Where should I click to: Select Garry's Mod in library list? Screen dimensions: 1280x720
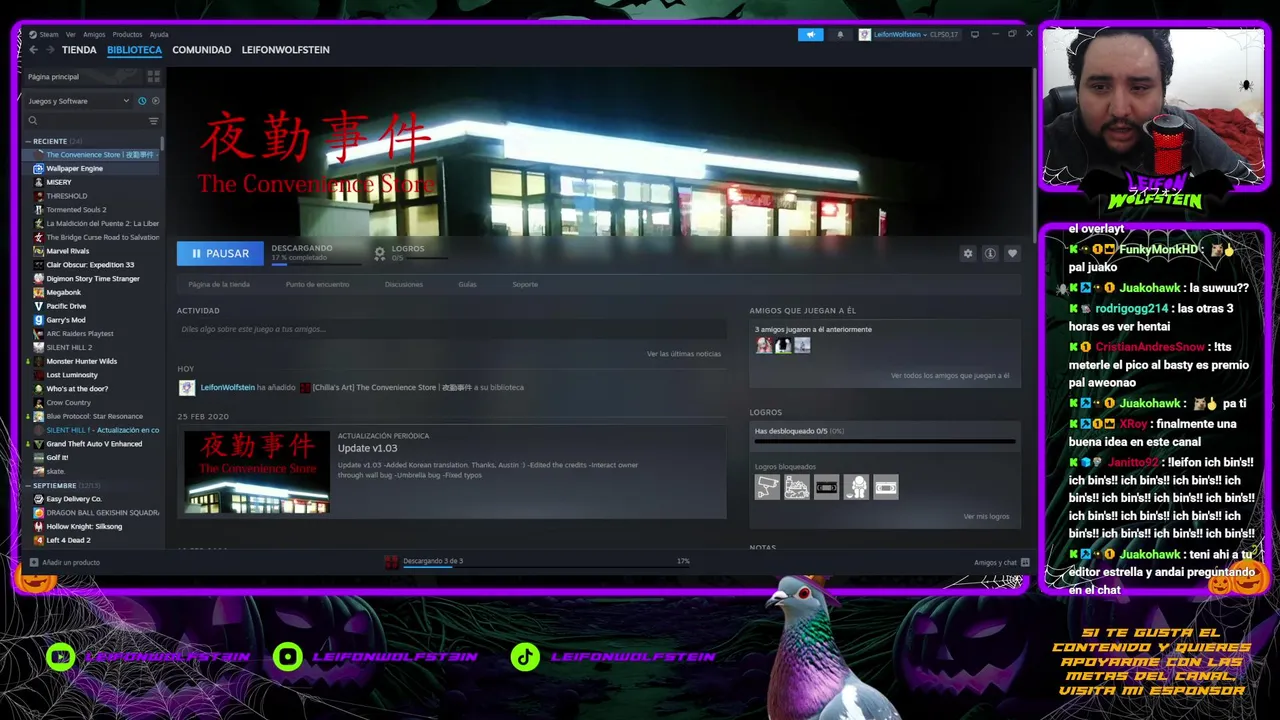pyautogui.click(x=66, y=320)
